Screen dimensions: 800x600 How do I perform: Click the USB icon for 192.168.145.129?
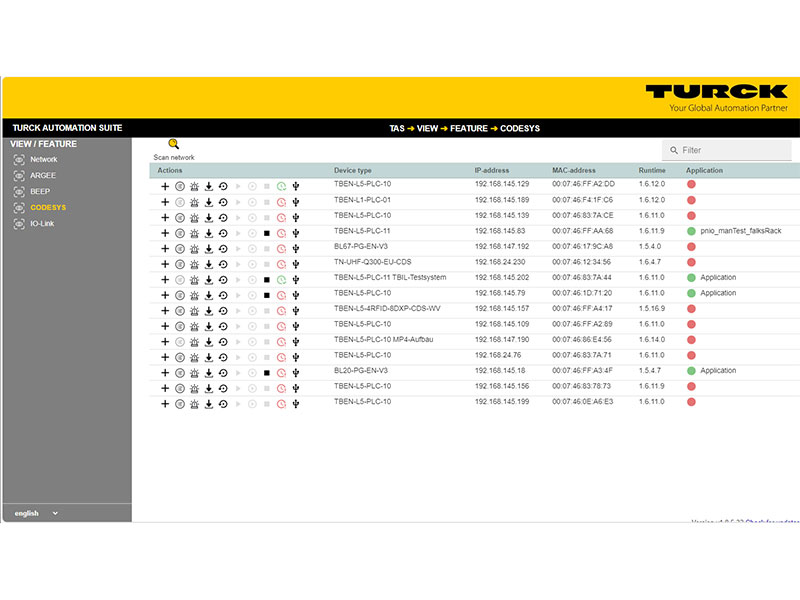[x=296, y=187]
